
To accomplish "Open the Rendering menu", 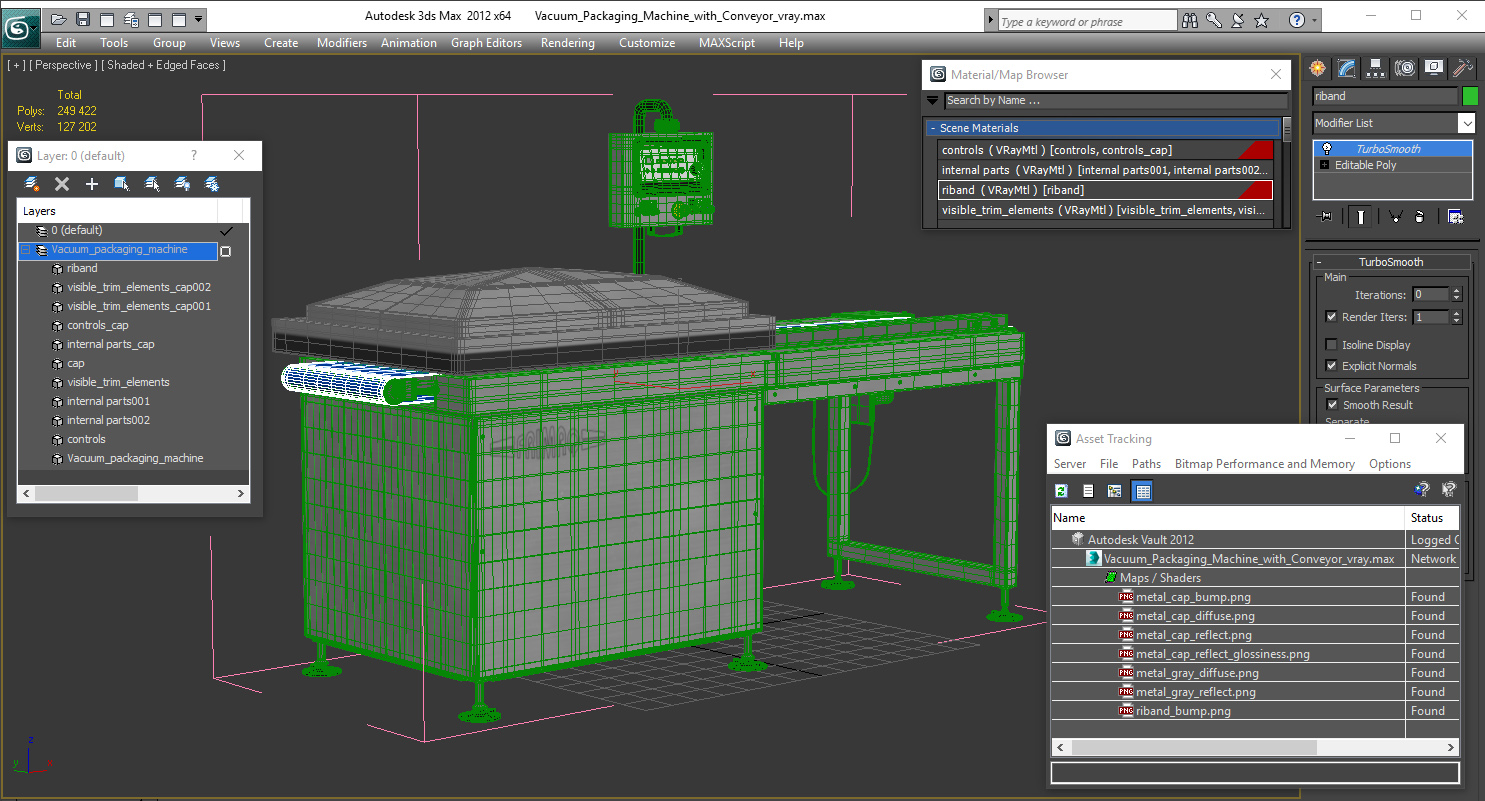I will pyautogui.click(x=567, y=43).
